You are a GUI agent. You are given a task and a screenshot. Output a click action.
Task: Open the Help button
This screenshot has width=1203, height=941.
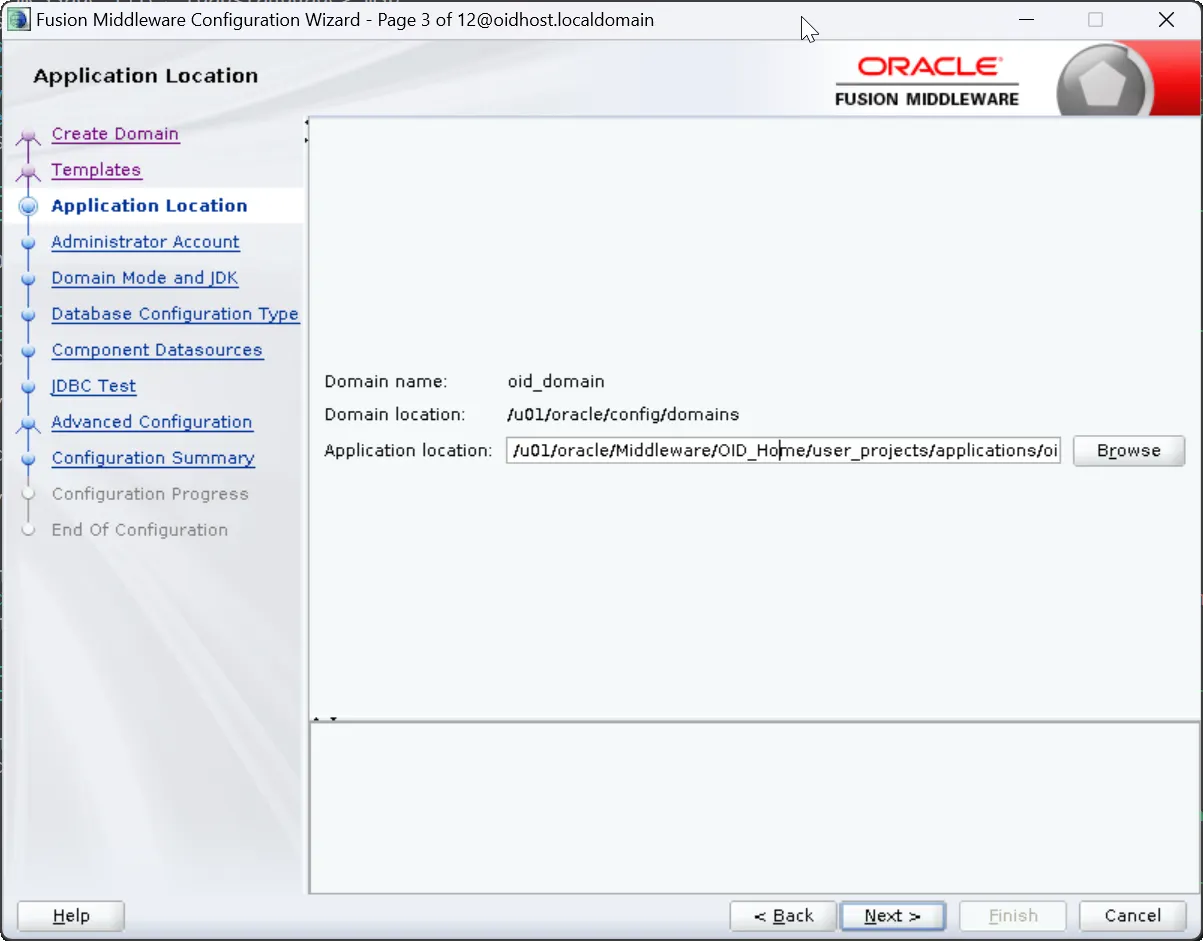click(71, 916)
